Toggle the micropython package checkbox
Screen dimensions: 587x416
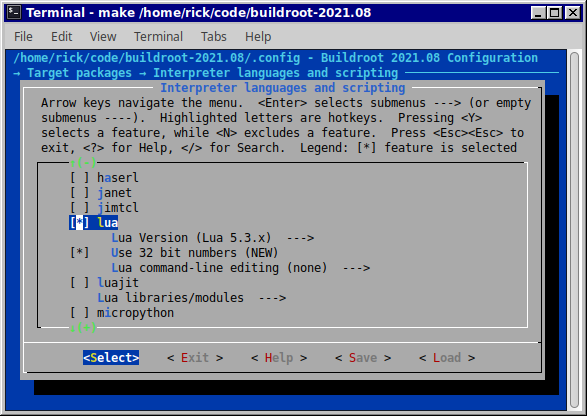[80, 313]
